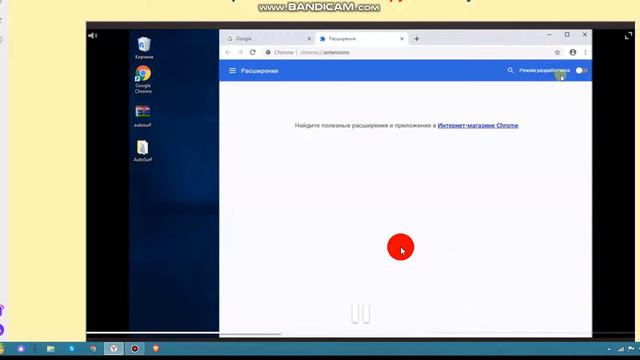The height and width of the screenshot is (360, 640).
Task: Go back with Chrome's back arrow
Action: pos(228,52)
